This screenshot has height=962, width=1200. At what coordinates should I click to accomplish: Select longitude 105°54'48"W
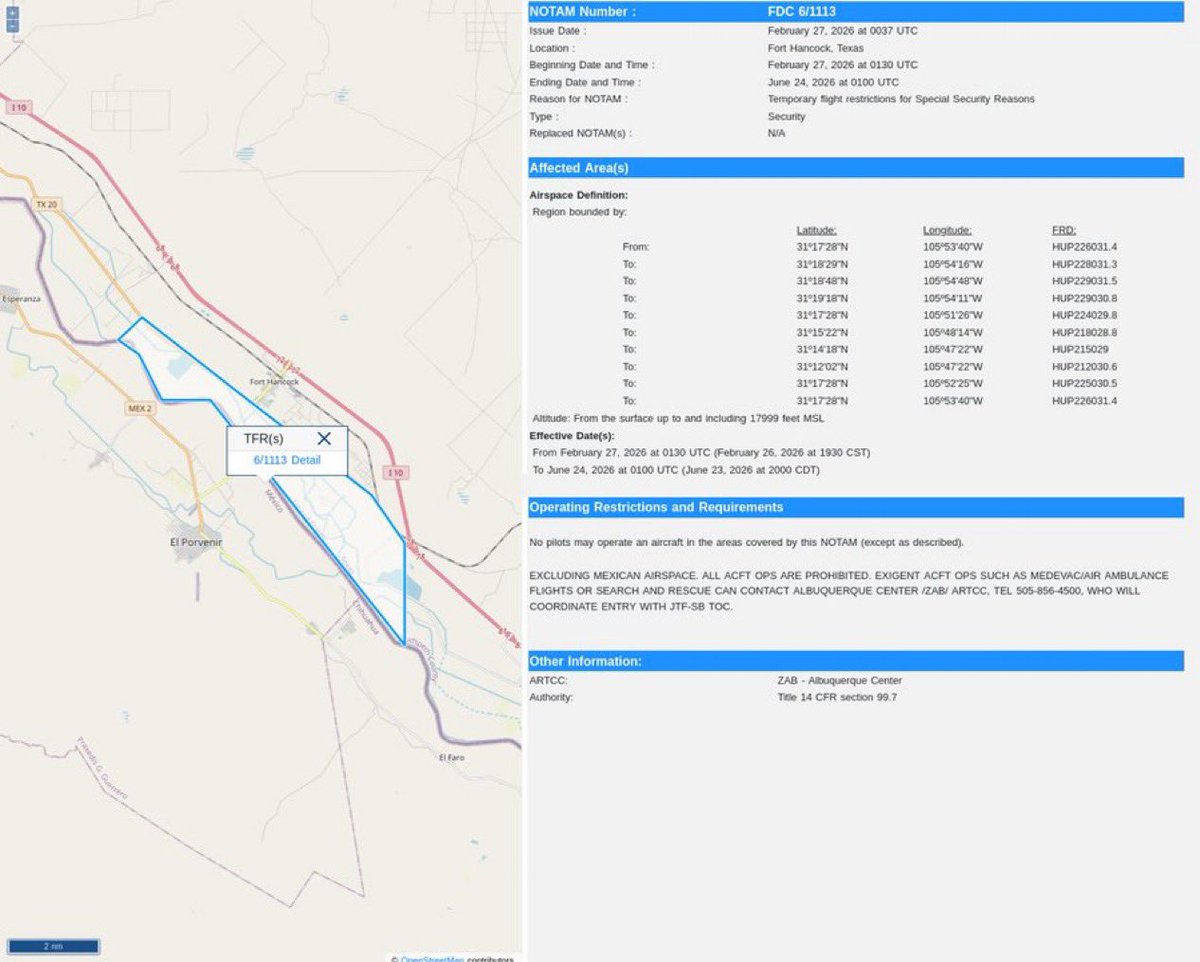[x=953, y=281]
